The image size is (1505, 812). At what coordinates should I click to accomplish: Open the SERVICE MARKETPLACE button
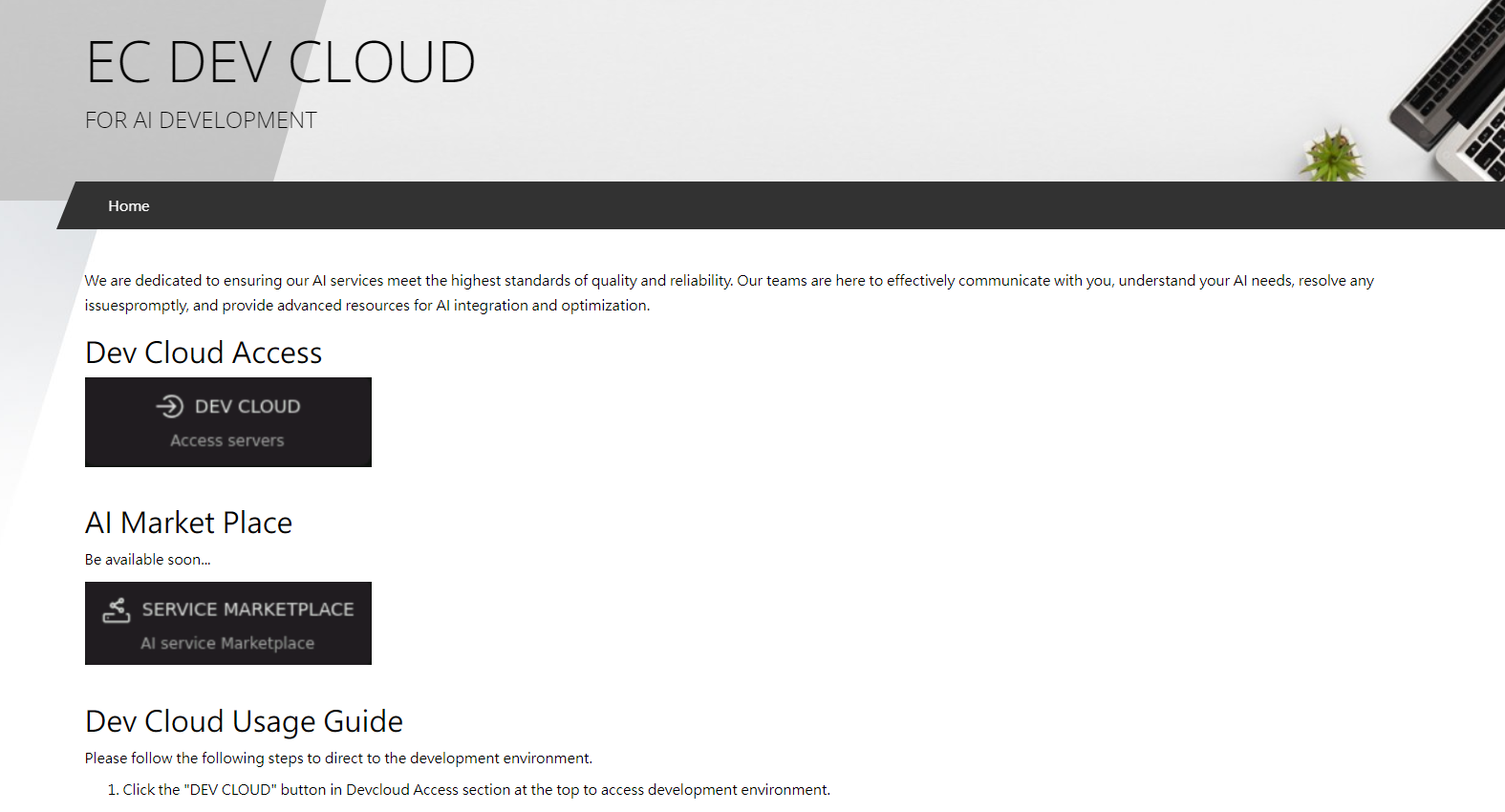(228, 623)
